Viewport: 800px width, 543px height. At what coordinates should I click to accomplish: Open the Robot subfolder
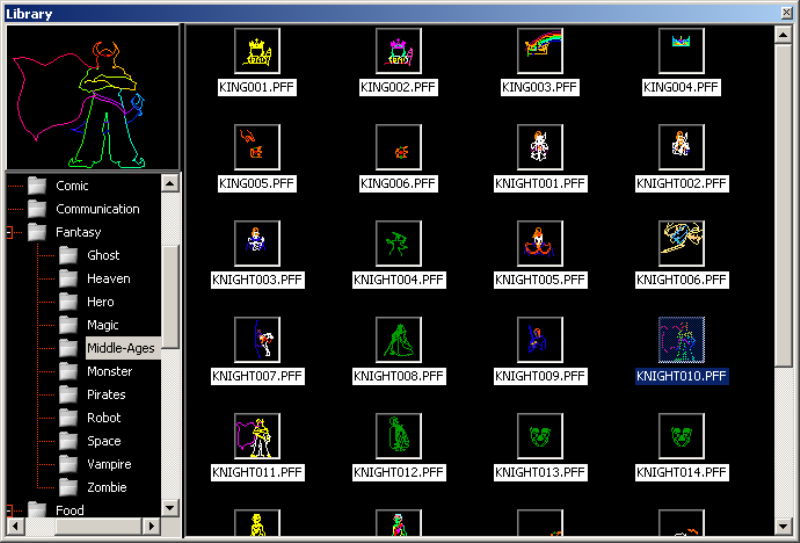coord(104,418)
